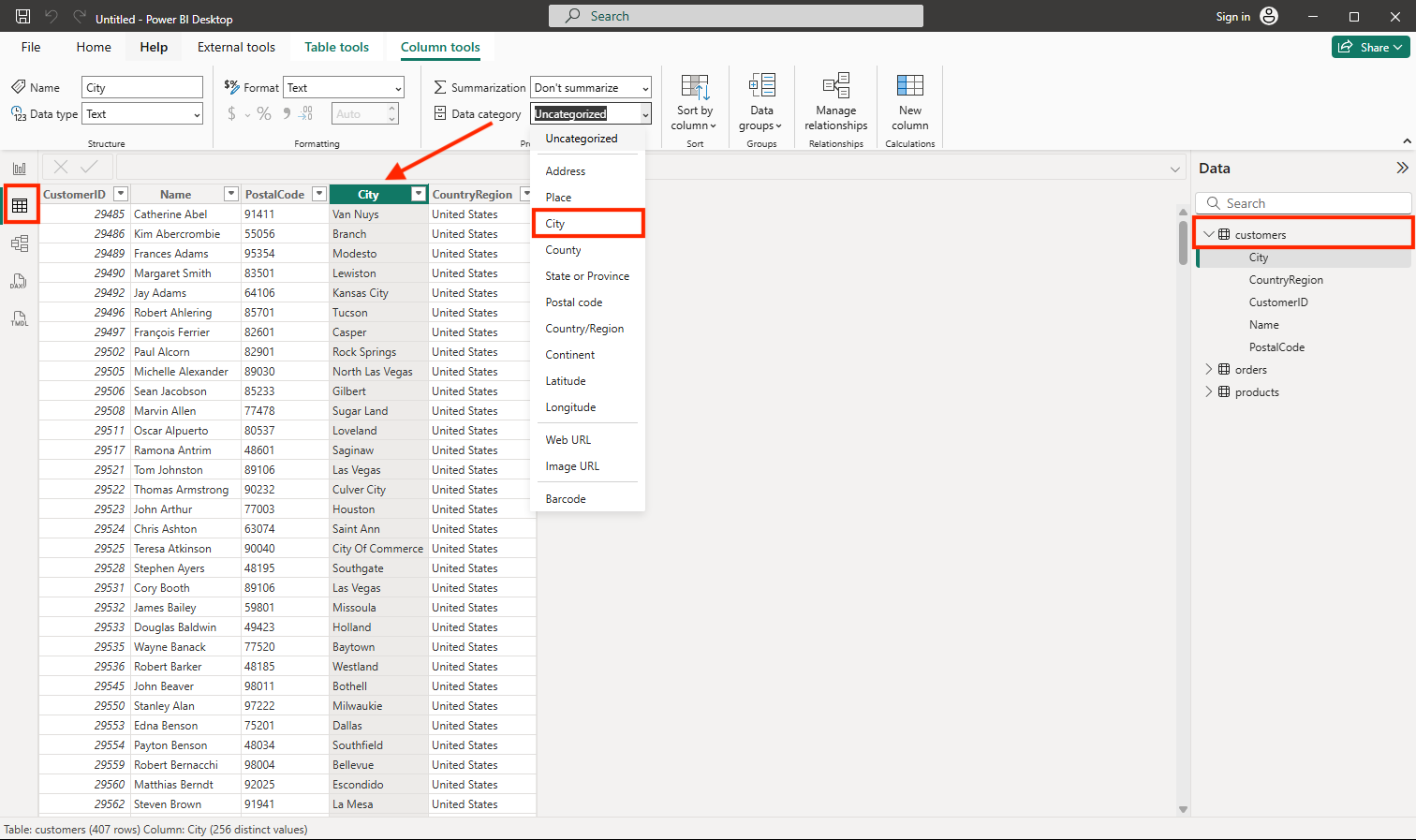This screenshot has width=1416, height=840.
Task: Open the Summarization dropdown
Action: click(591, 87)
